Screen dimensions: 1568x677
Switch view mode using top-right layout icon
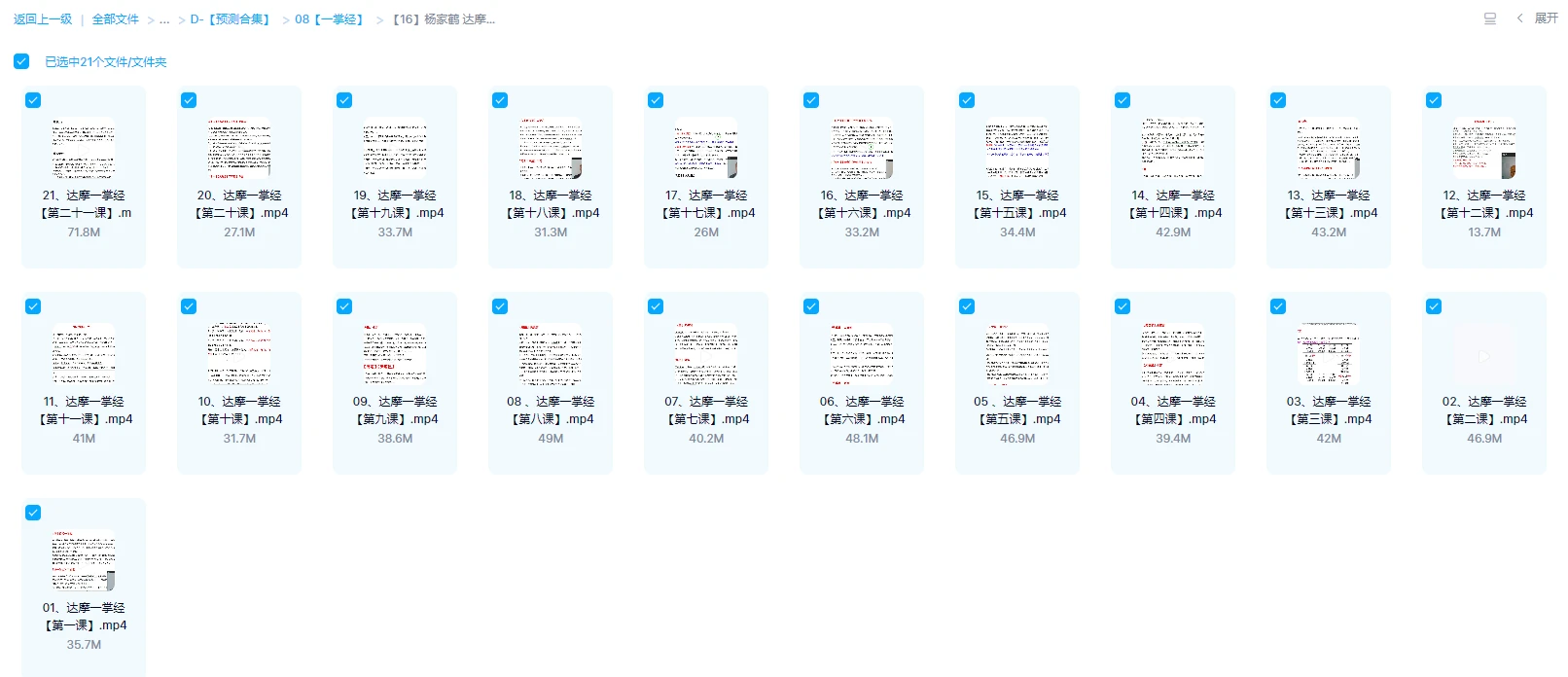coord(1489,18)
